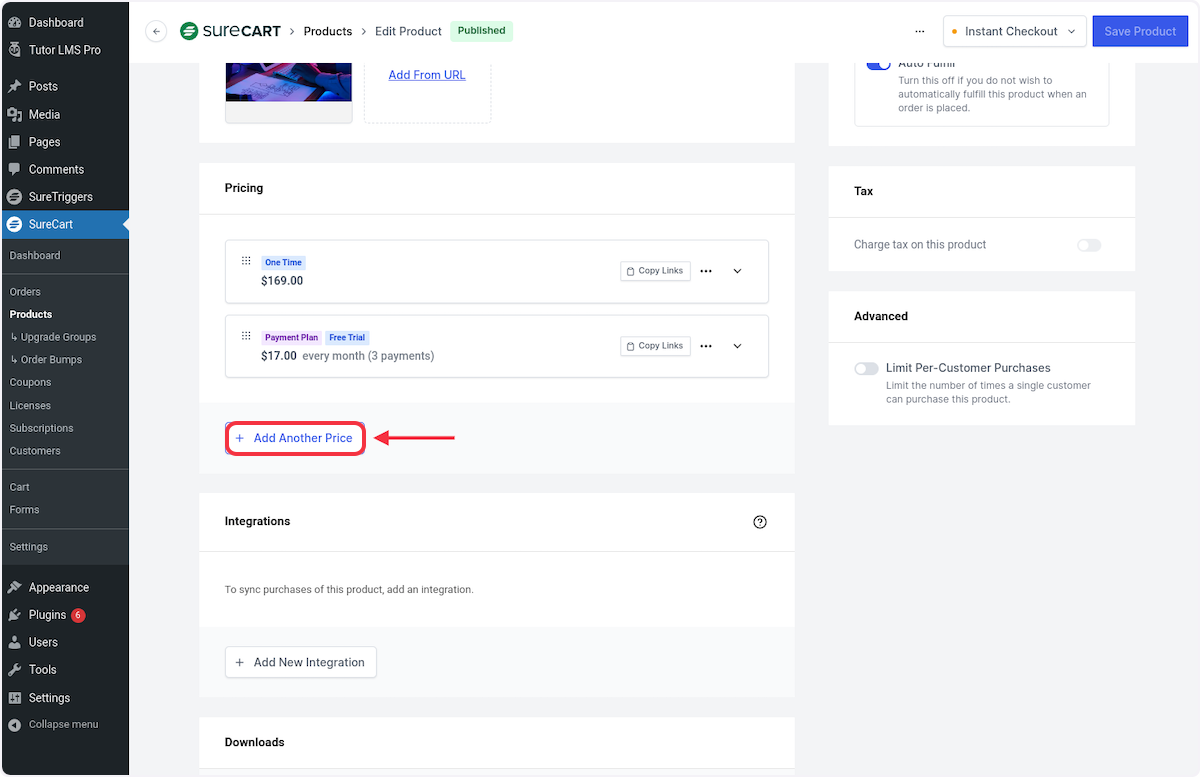Disable the Auto Fulfill toggle
The image size is (1200, 777).
(x=879, y=62)
